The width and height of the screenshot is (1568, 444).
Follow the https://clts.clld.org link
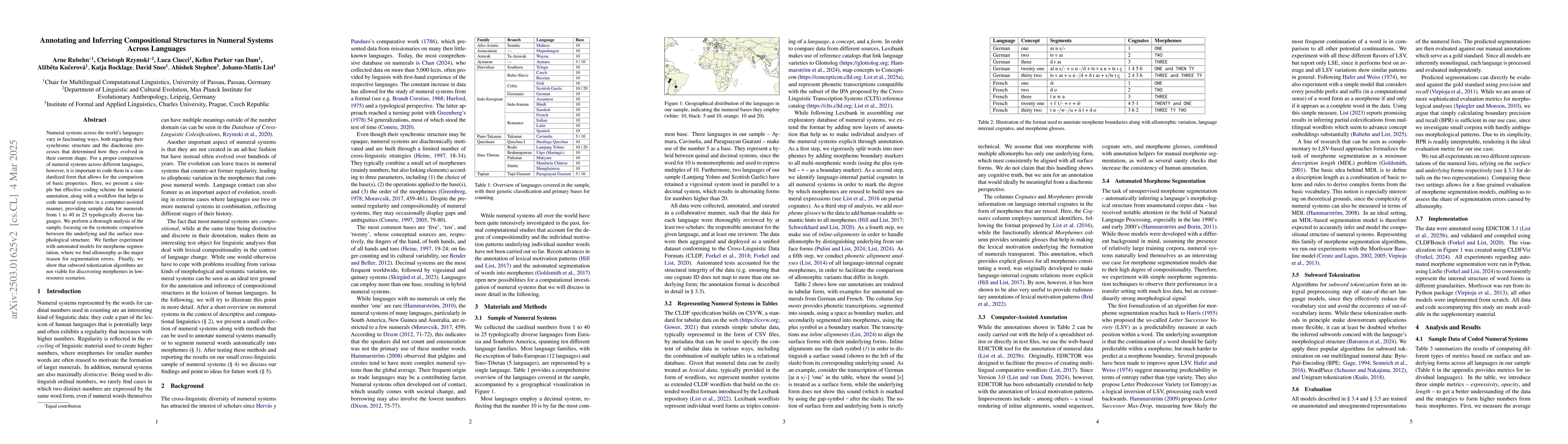(830, 106)
